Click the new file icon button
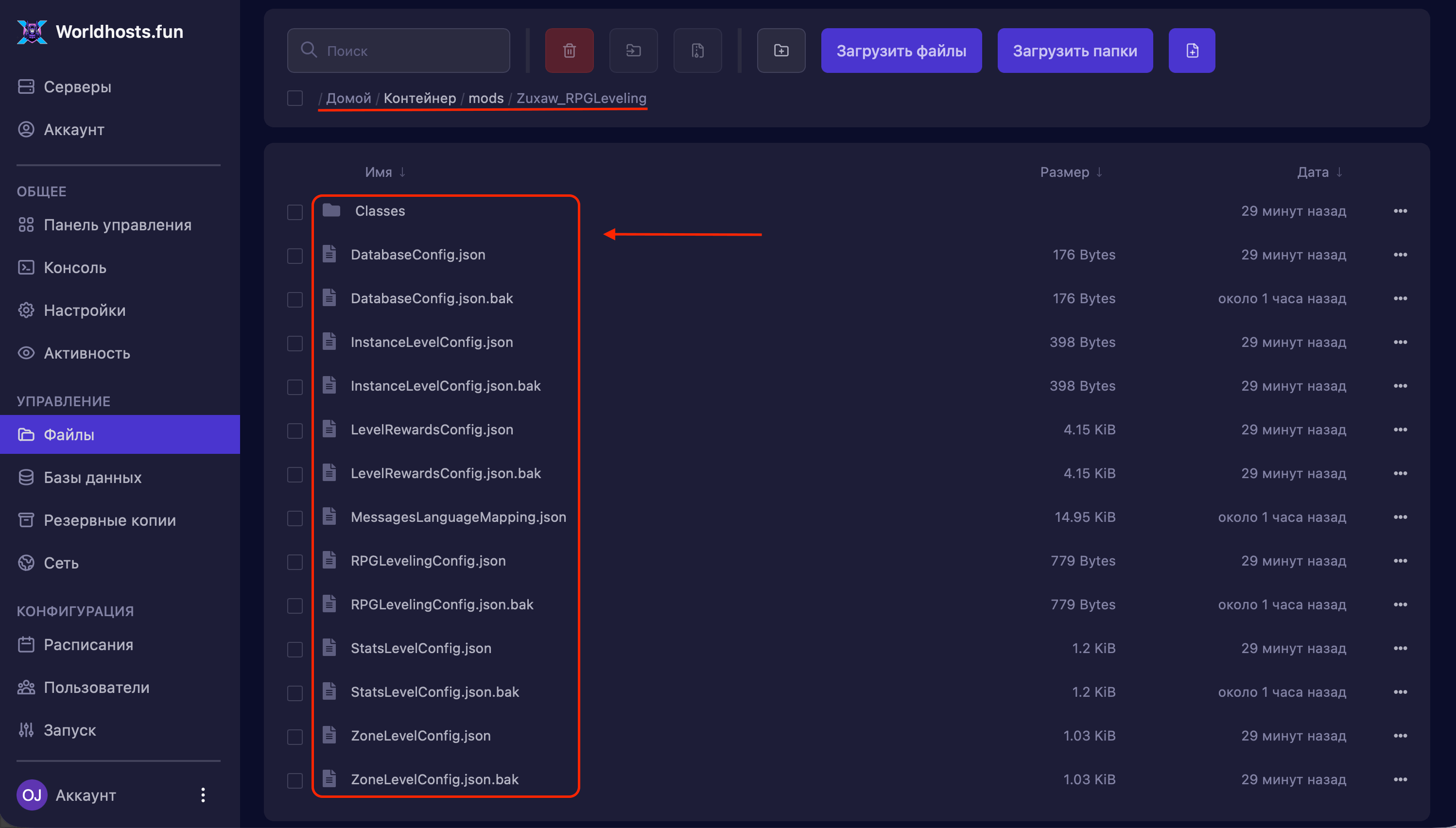This screenshot has width=1456, height=828. [x=1192, y=51]
